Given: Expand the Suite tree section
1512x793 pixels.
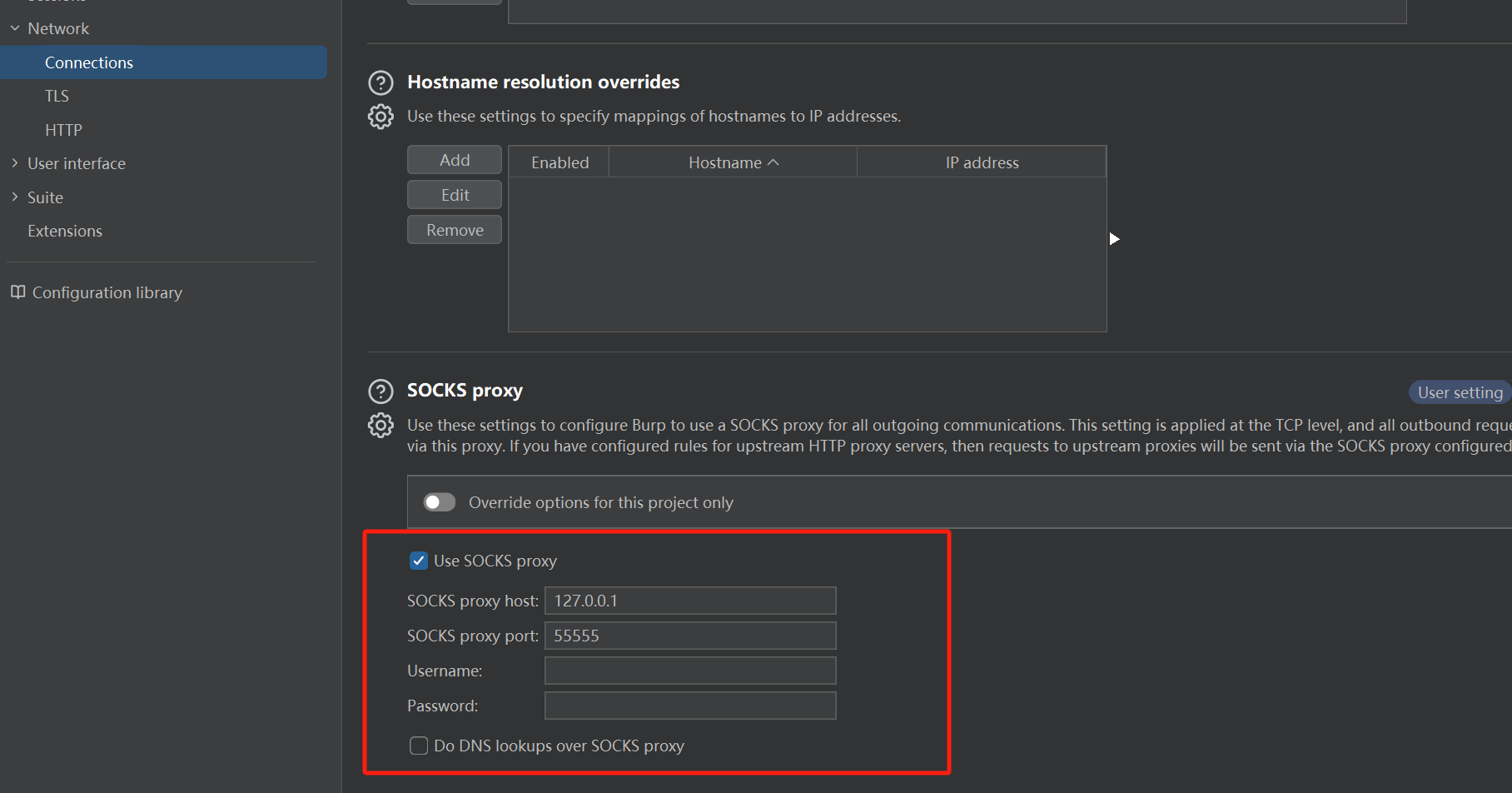Looking at the screenshot, I should [x=15, y=197].
